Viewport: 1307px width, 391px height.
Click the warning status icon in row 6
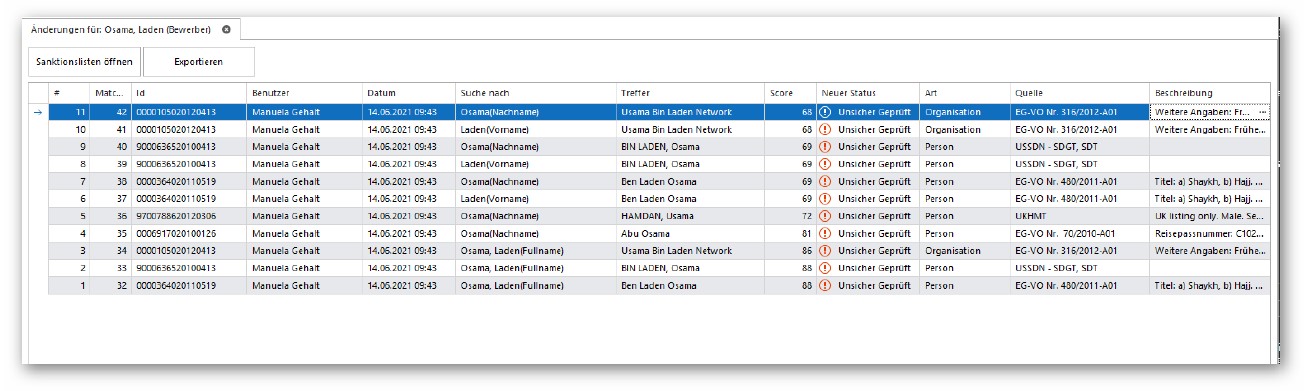pos(825,198)
